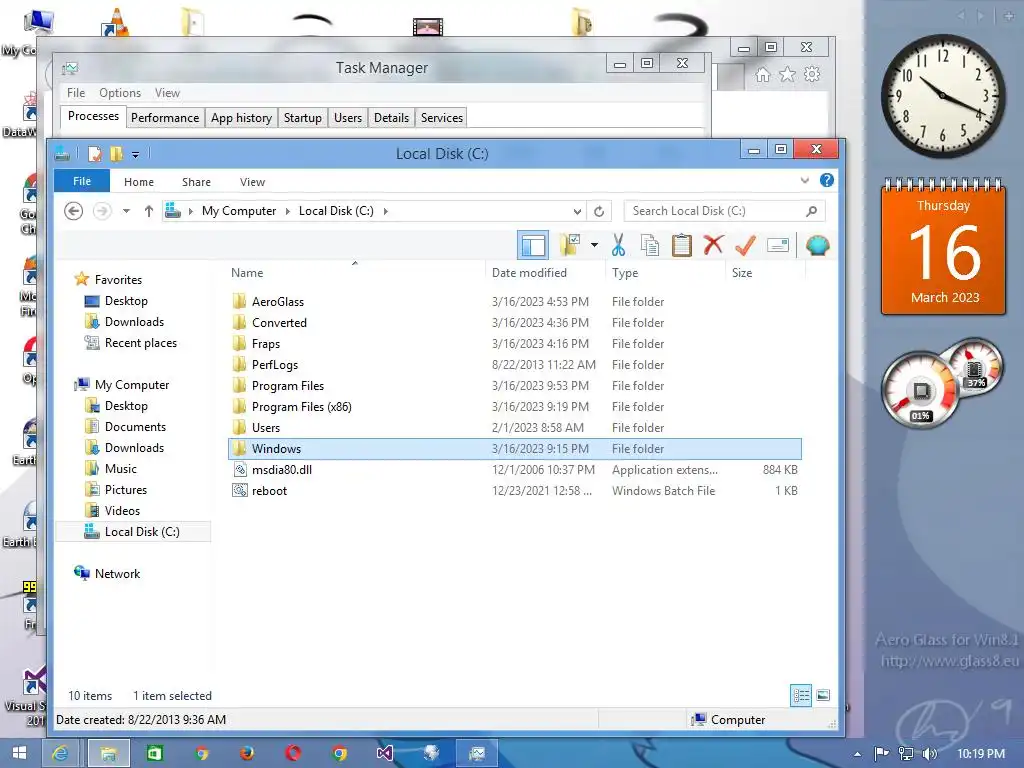The height and width of the screenshot is (768, 1024).
Task: Open Services tab in Task Manager
Action: 441,118
